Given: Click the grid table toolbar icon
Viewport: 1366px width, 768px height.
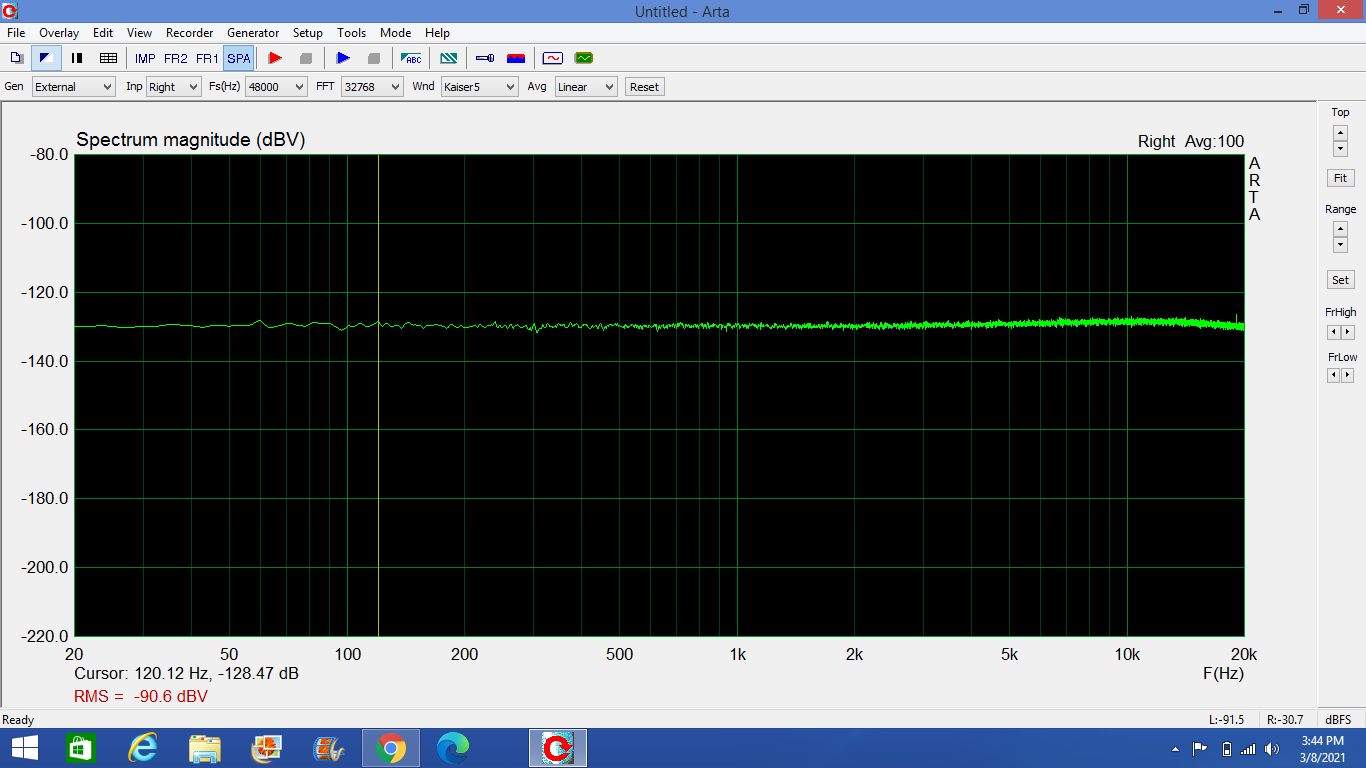Looking at the screenshot, I should pos(108,58).
